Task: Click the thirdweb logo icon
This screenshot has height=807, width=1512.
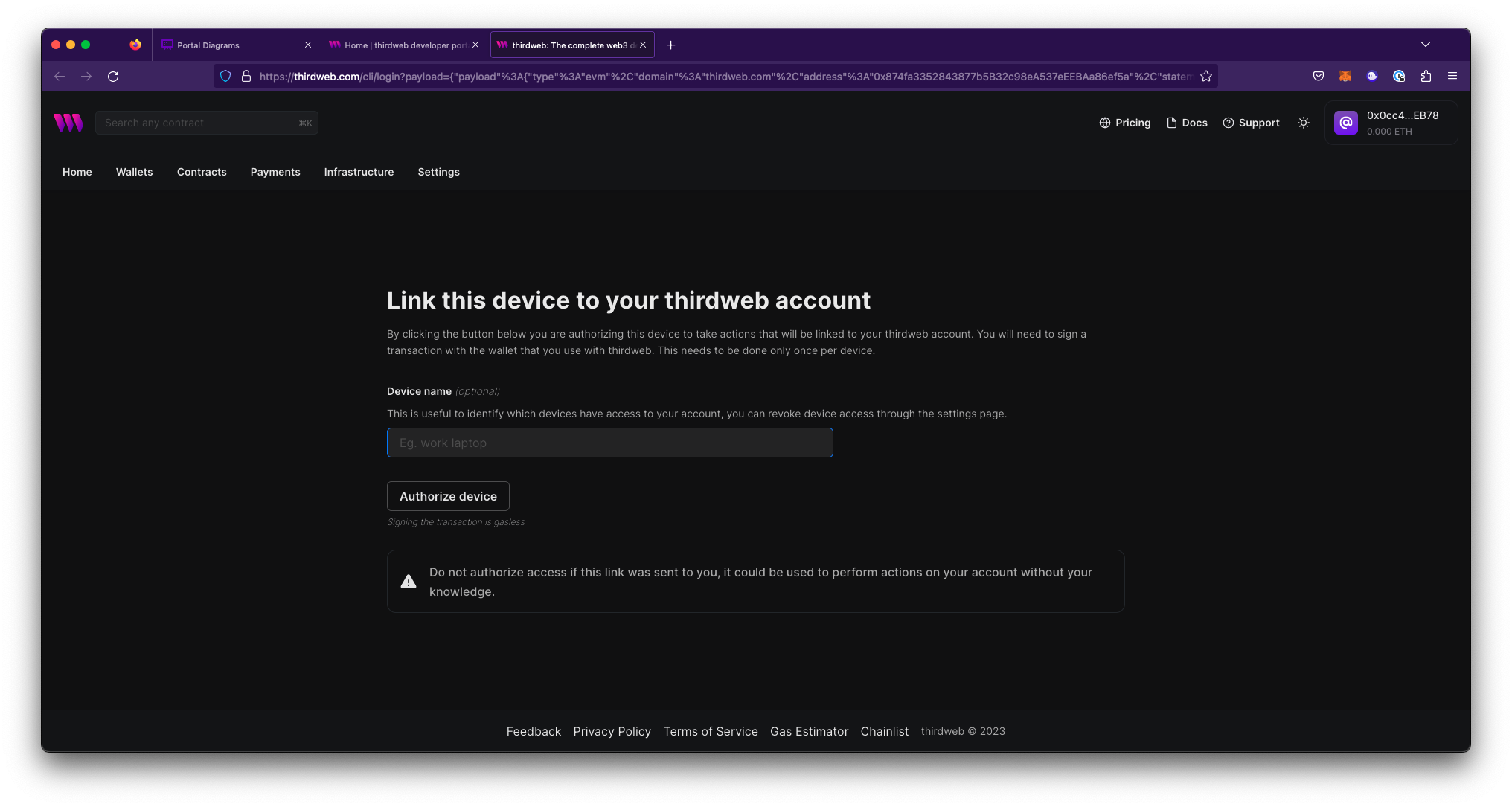Action: (68, 123)
